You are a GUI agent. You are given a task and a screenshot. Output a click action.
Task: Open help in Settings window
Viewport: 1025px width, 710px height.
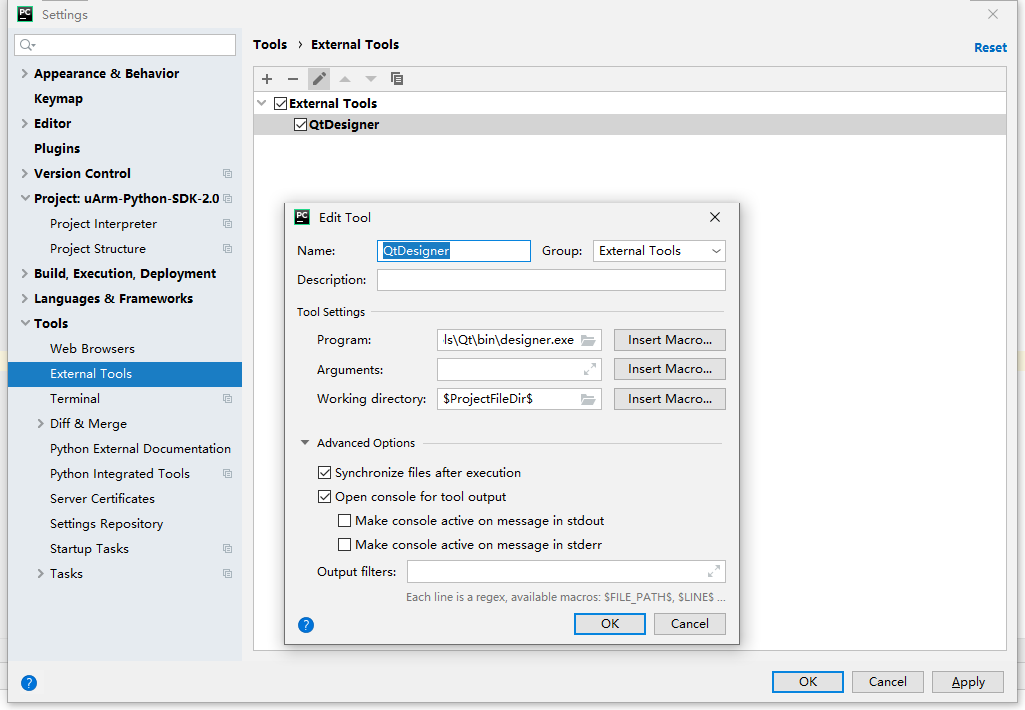29,683
